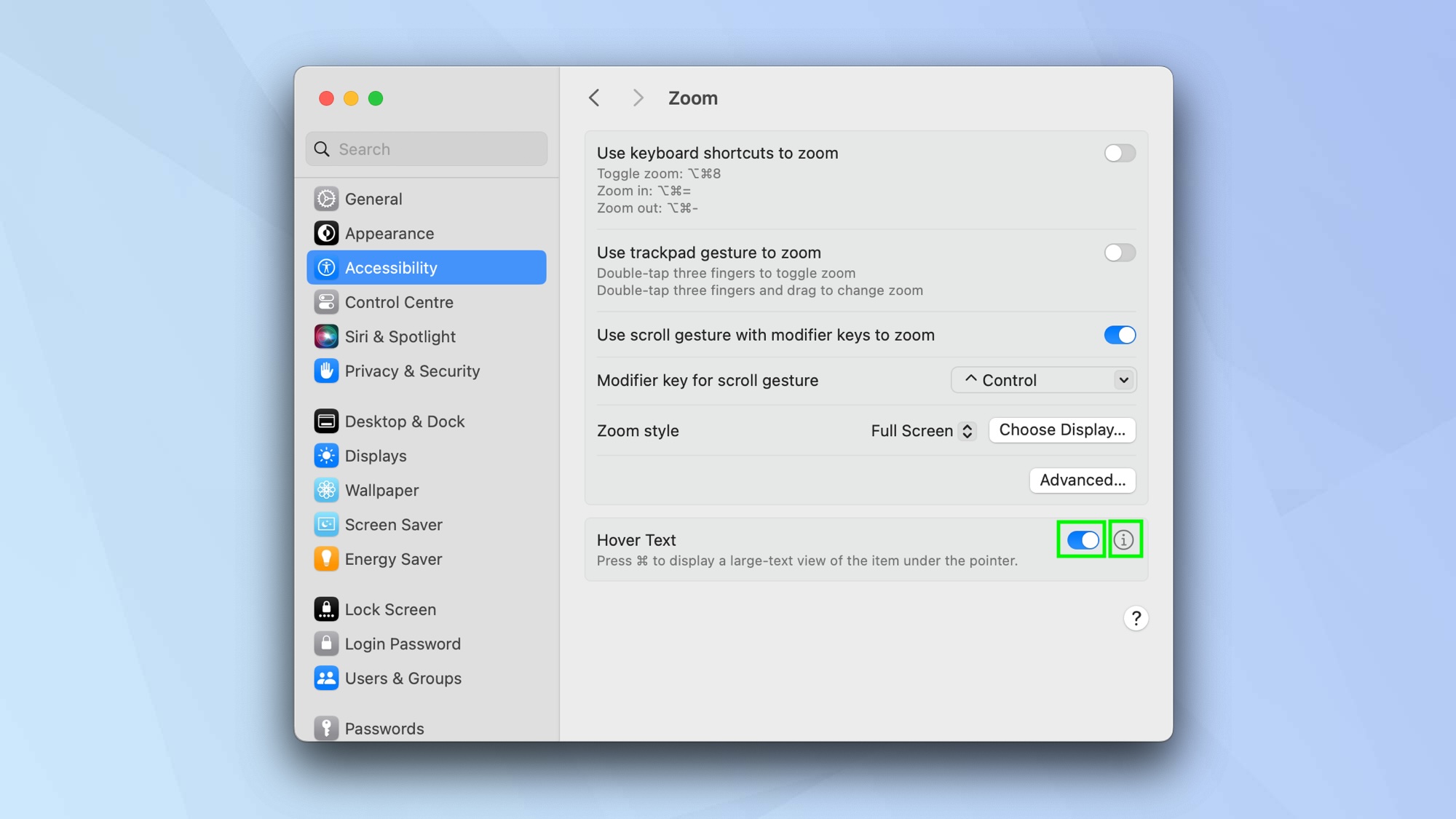Viewport: 1456px width, 819px height.
Task: Click the Hover Text info icon
Action: 1124,539
